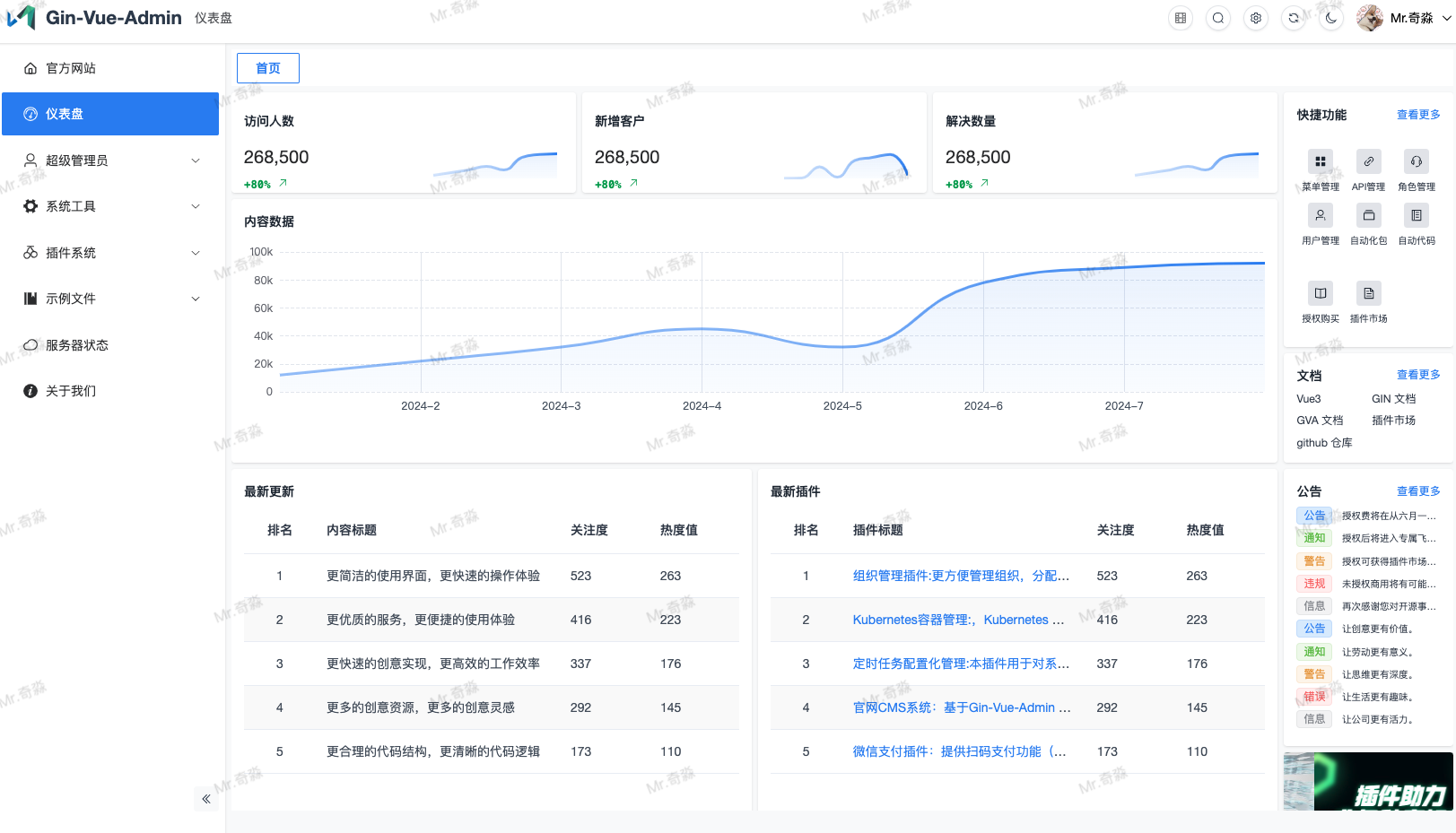1456x833 pixels.
Task: Expand the 系统工具 menu
Action: click(109, 205)
